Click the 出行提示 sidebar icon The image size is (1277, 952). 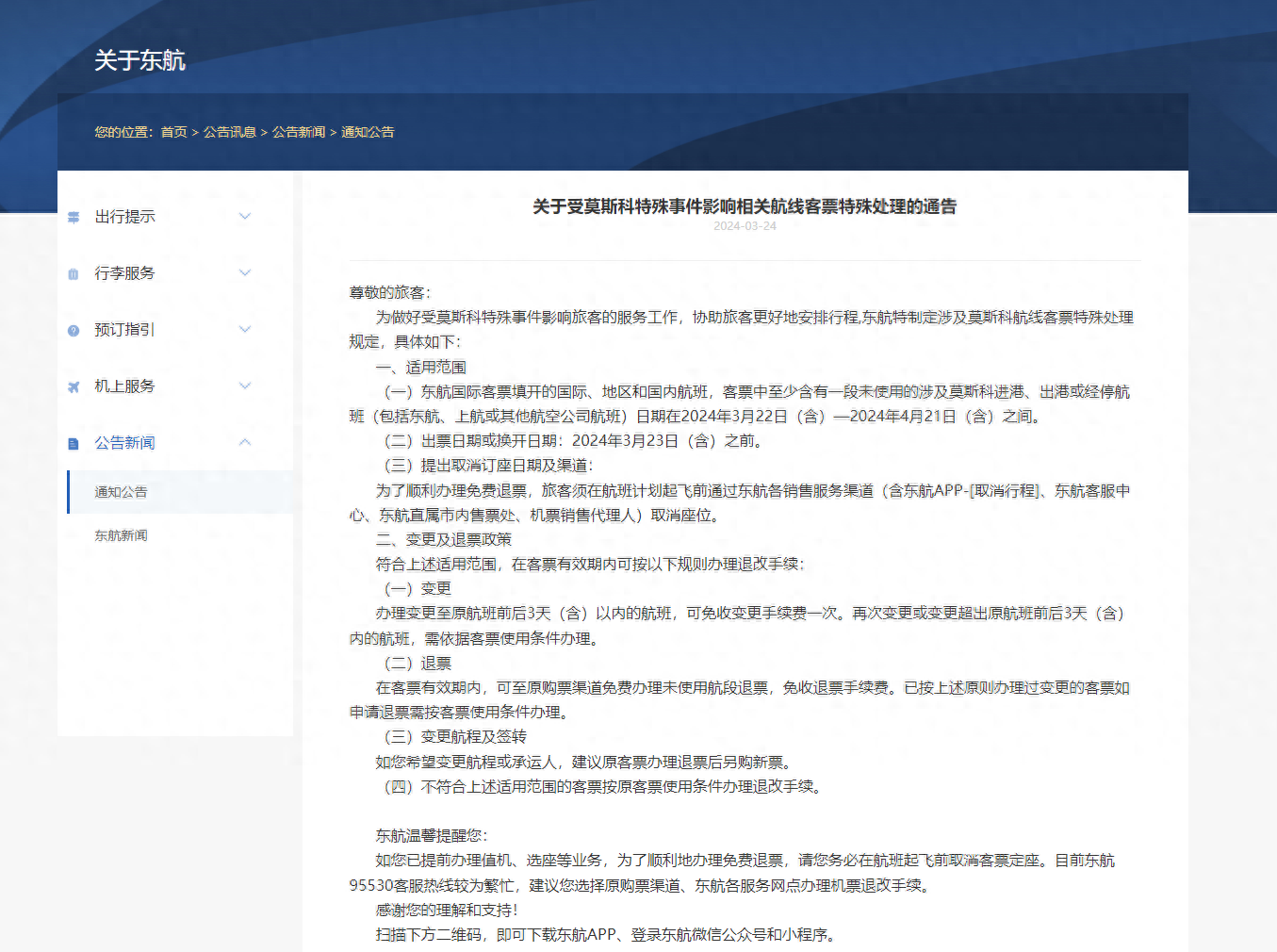tap(74, 218)
